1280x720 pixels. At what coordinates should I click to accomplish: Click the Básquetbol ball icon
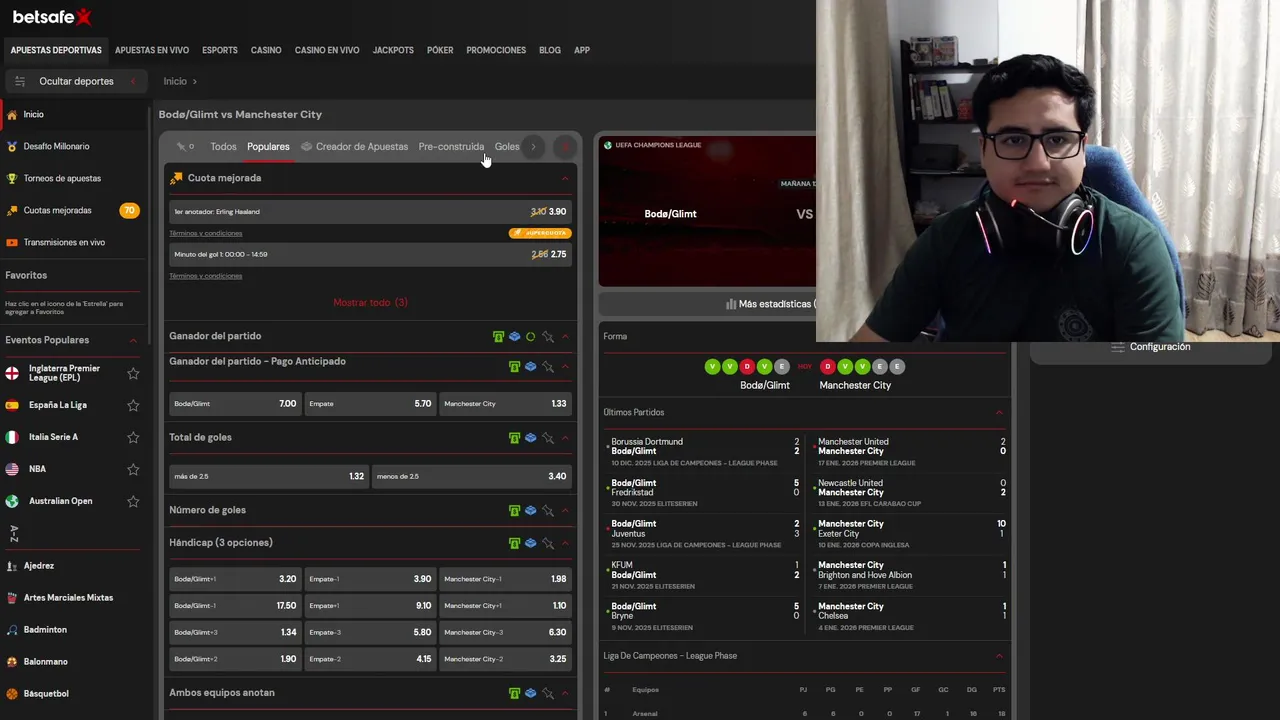[12, 694]
